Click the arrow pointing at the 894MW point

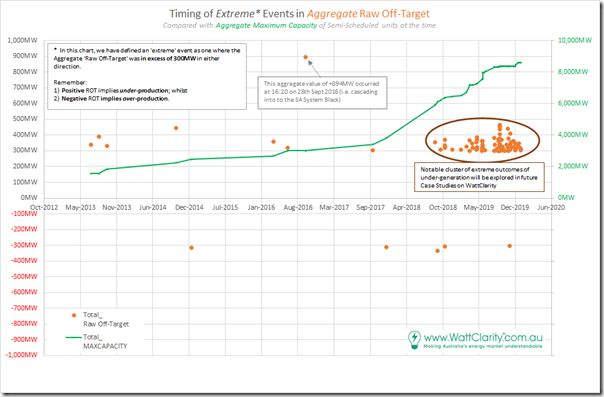pos(314,68)
